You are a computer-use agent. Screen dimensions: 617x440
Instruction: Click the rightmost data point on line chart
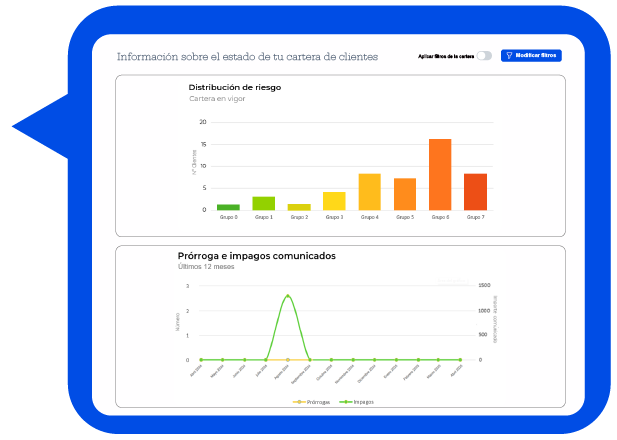click(460, 359)
